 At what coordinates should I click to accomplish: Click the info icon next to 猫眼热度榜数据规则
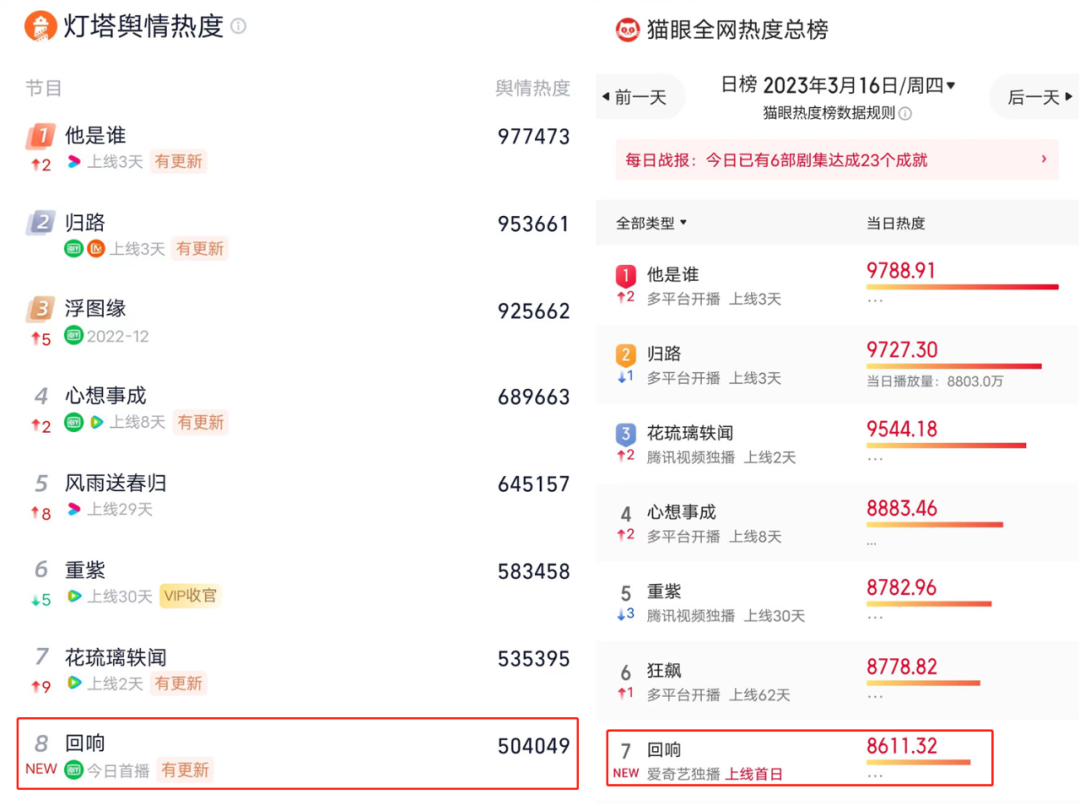[x=905, y=114]
